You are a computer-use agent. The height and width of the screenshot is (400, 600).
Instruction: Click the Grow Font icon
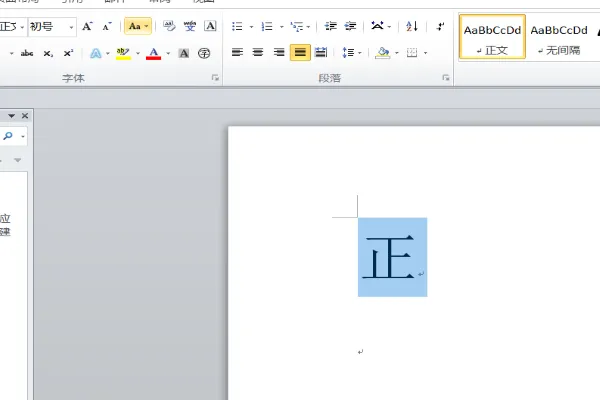tap(87, 26)
